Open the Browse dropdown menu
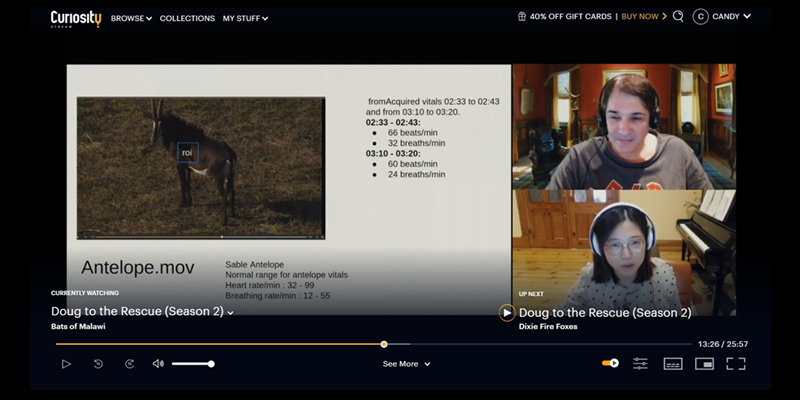This screenshot has height=400, width=800. tap(131, 18)
